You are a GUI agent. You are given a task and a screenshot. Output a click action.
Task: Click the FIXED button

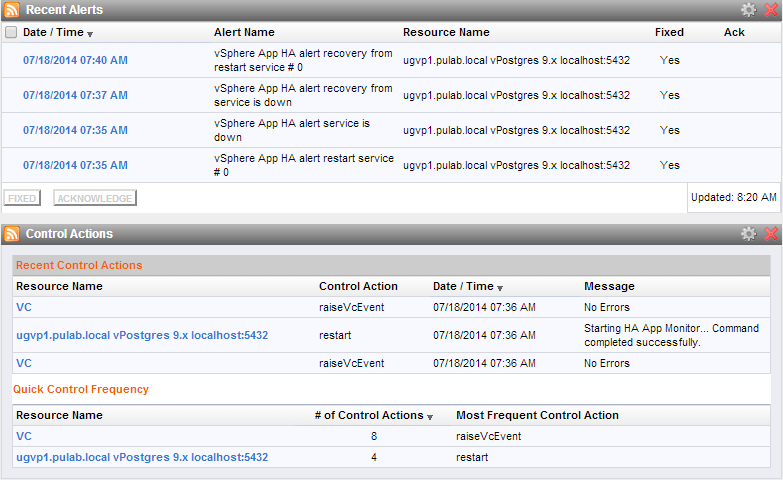click(x=22, y=198)
